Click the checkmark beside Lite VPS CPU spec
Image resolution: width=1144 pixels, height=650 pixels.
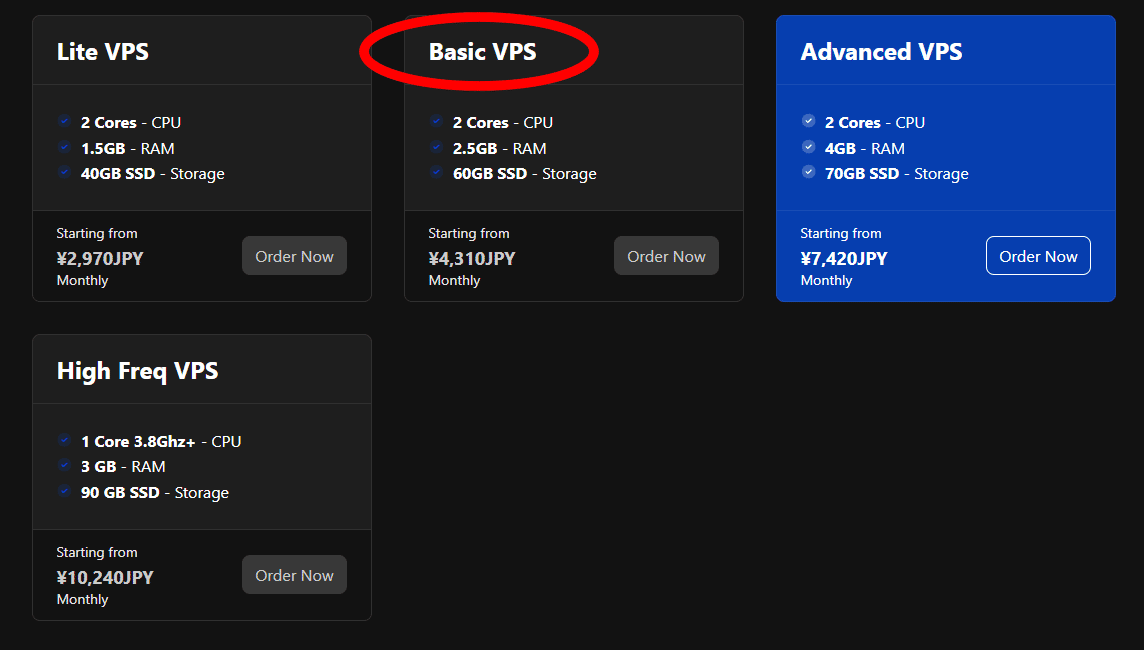[x=65, y=121]
